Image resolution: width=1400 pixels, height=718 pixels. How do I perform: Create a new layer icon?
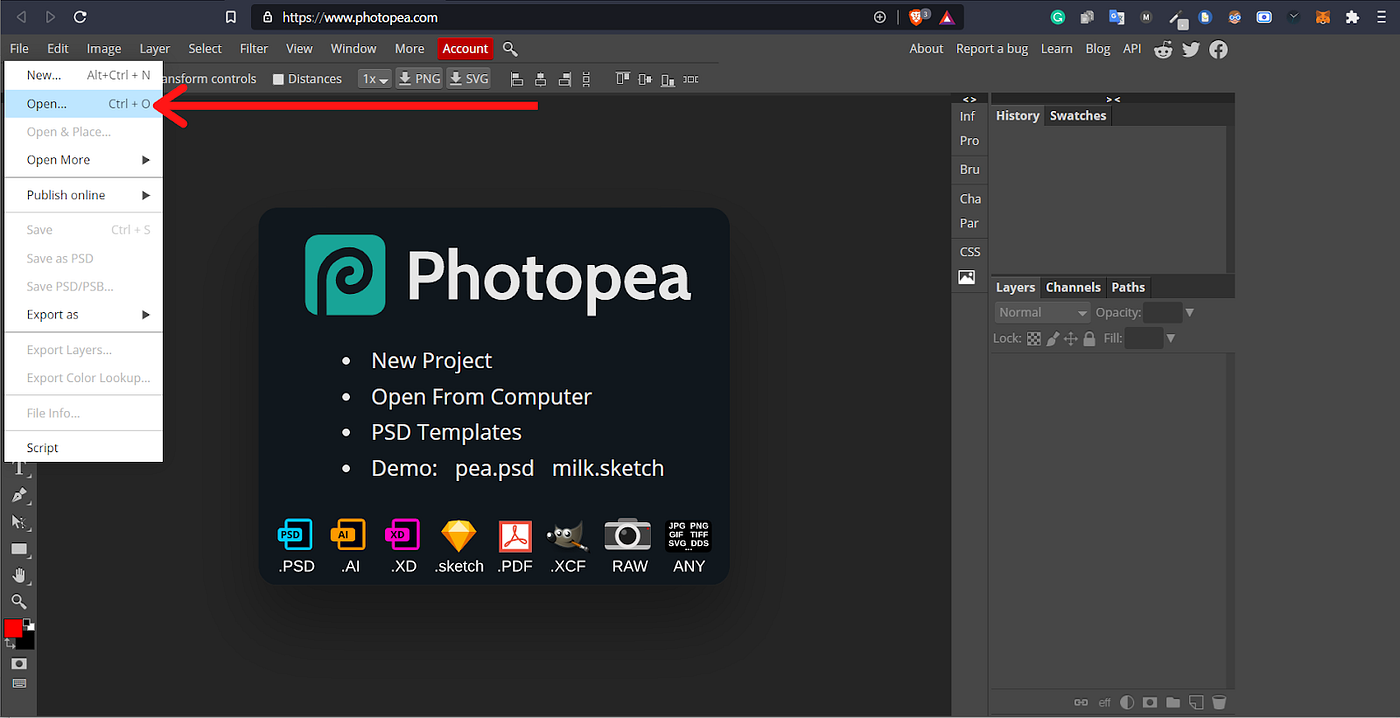(1196, 703)
